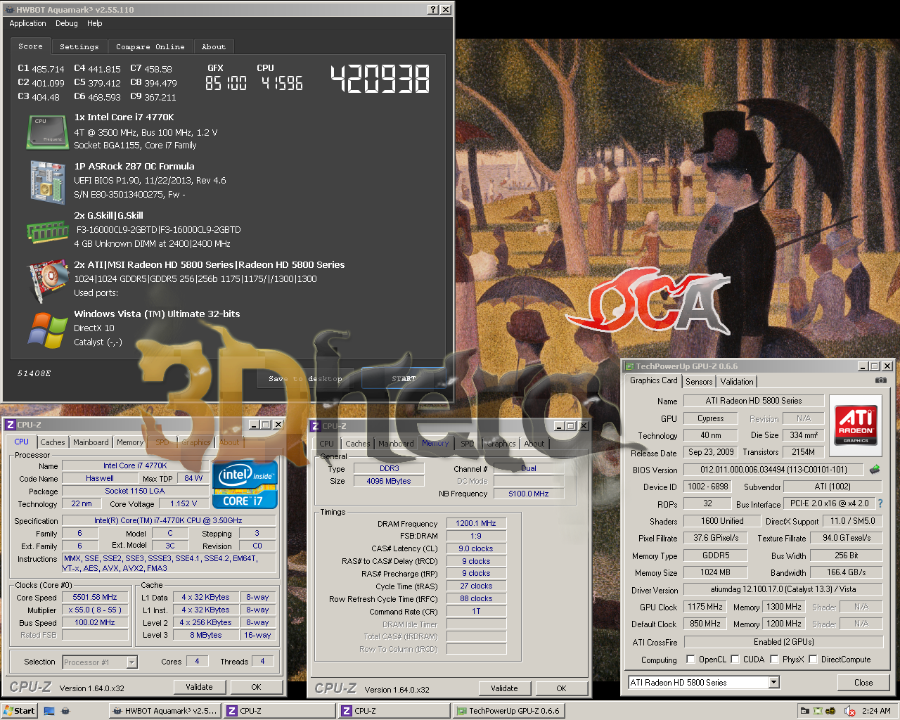Switch to CPU tab in right CPU-Z window
This screenshot has height=720, width=900.
pyautogui.click(x=326, y=443)
